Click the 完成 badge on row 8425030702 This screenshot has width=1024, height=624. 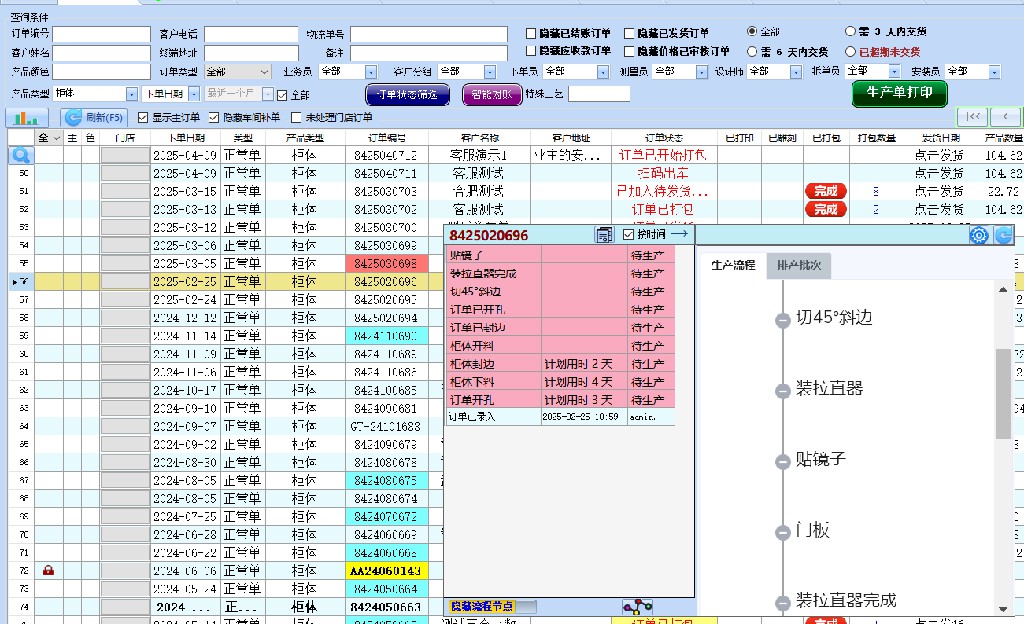825,210
